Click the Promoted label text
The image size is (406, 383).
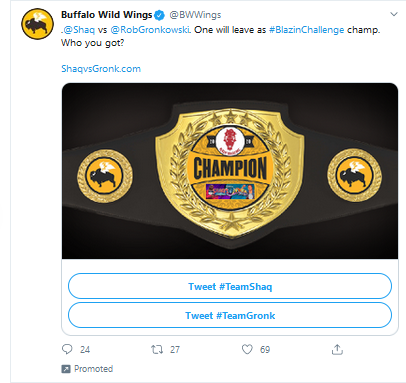coord(94,369)
